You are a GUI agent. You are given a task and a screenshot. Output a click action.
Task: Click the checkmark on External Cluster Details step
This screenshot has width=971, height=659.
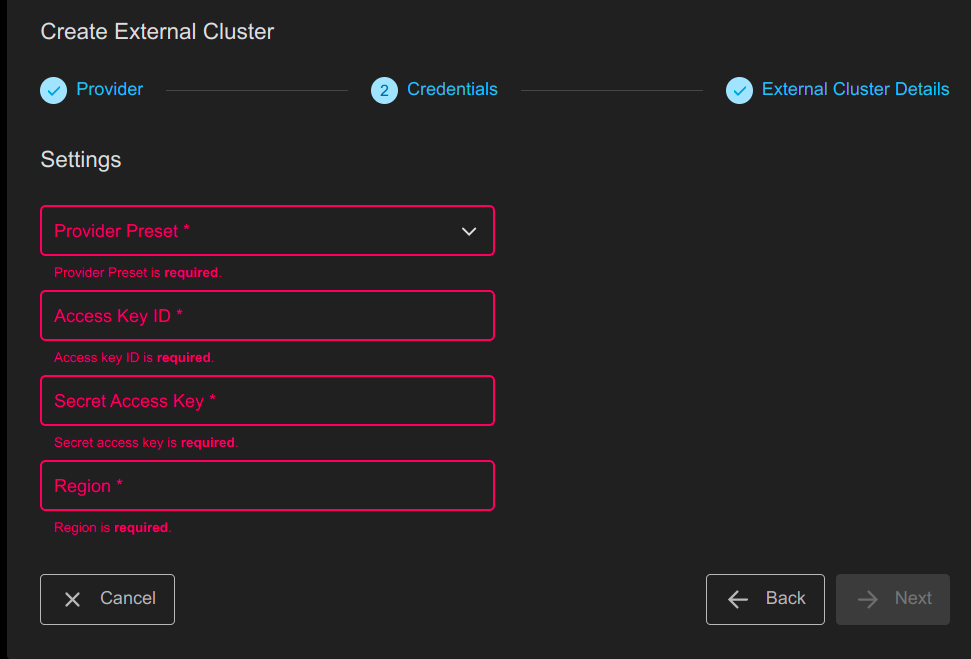739,90
